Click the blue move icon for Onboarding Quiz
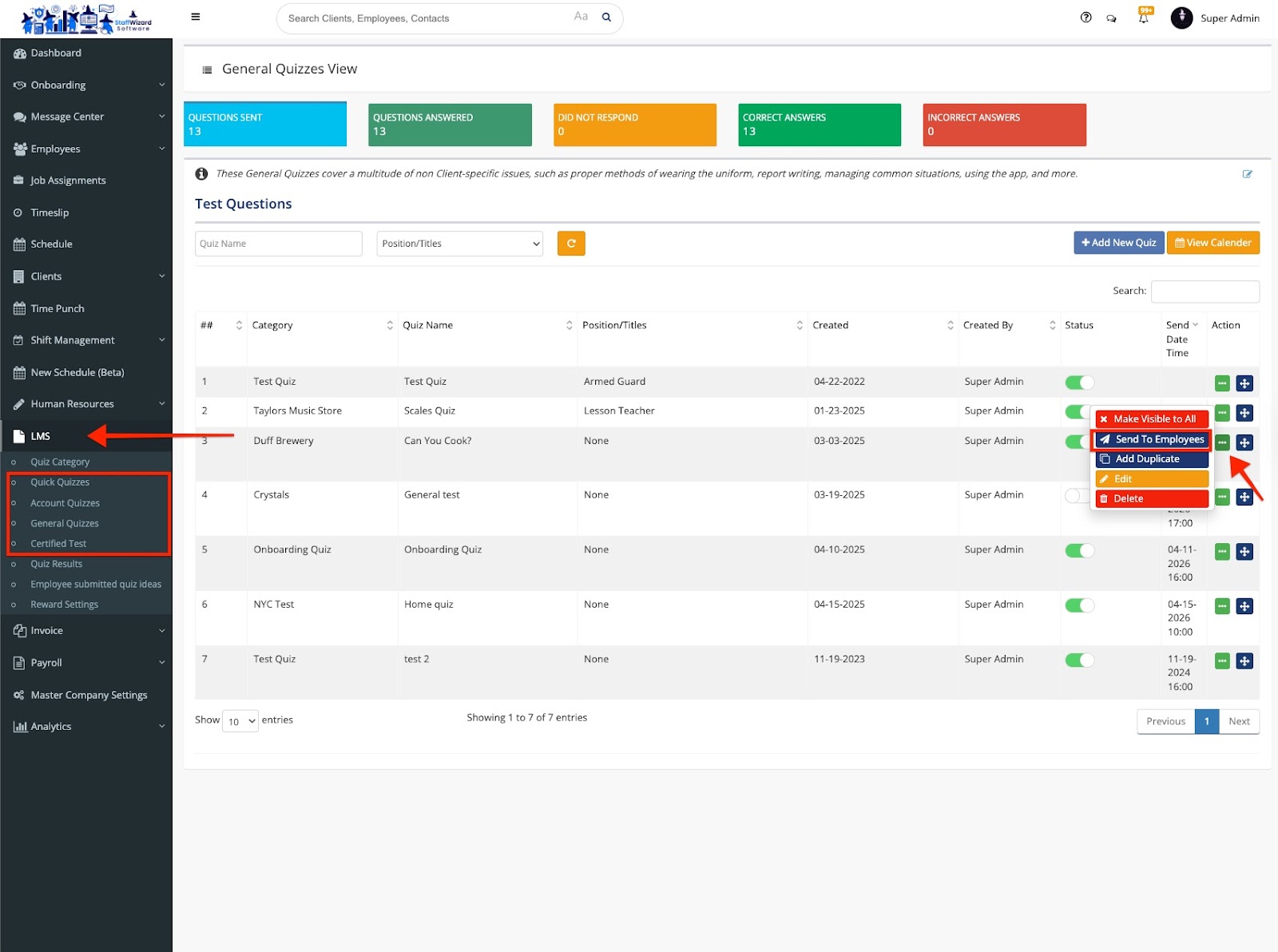 click(x=1244, y=552)
